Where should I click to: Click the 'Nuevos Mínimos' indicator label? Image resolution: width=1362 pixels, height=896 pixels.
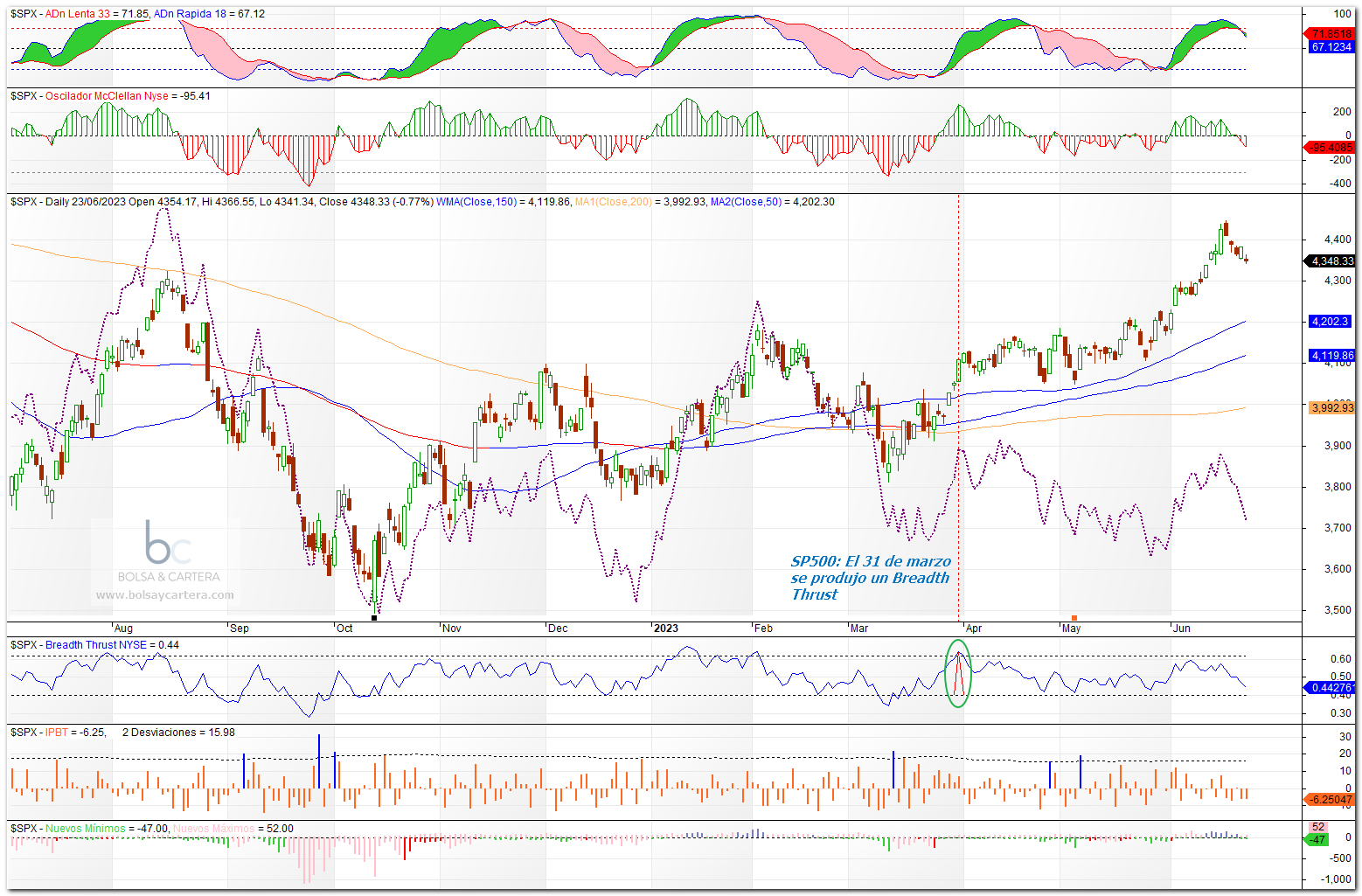pos(86,829)
